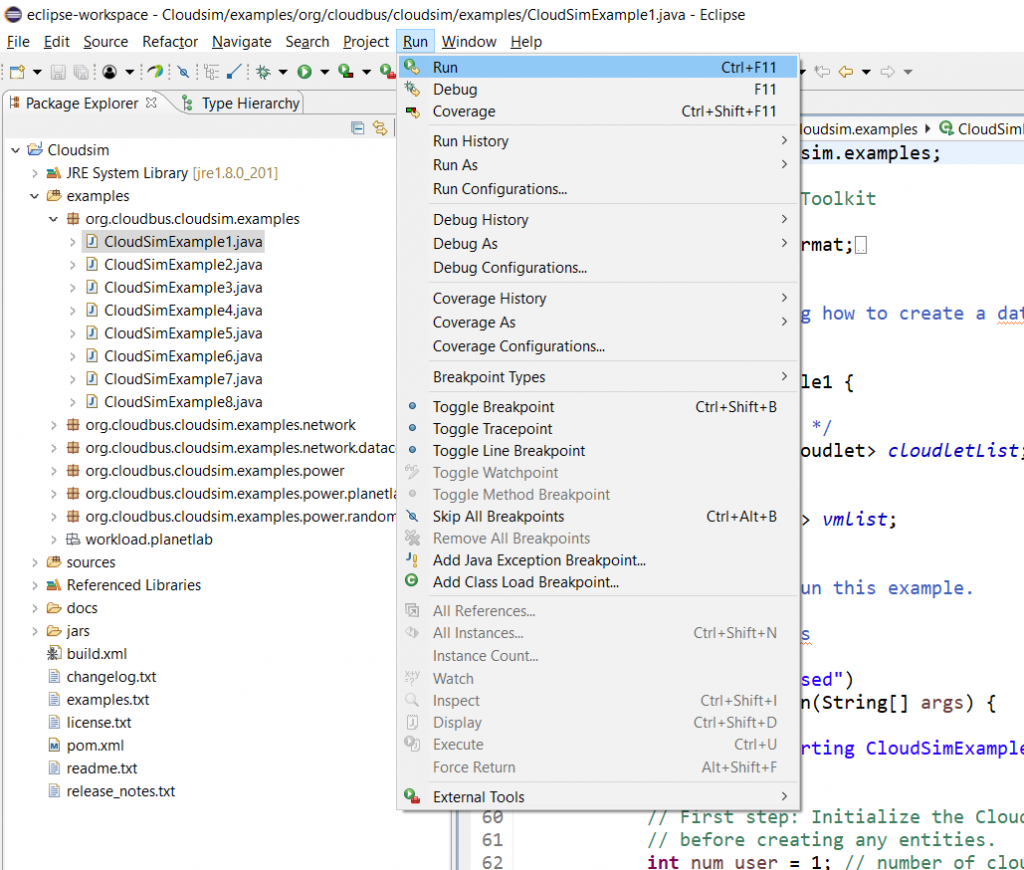Expand the External Tools submenu

[597, 797]
